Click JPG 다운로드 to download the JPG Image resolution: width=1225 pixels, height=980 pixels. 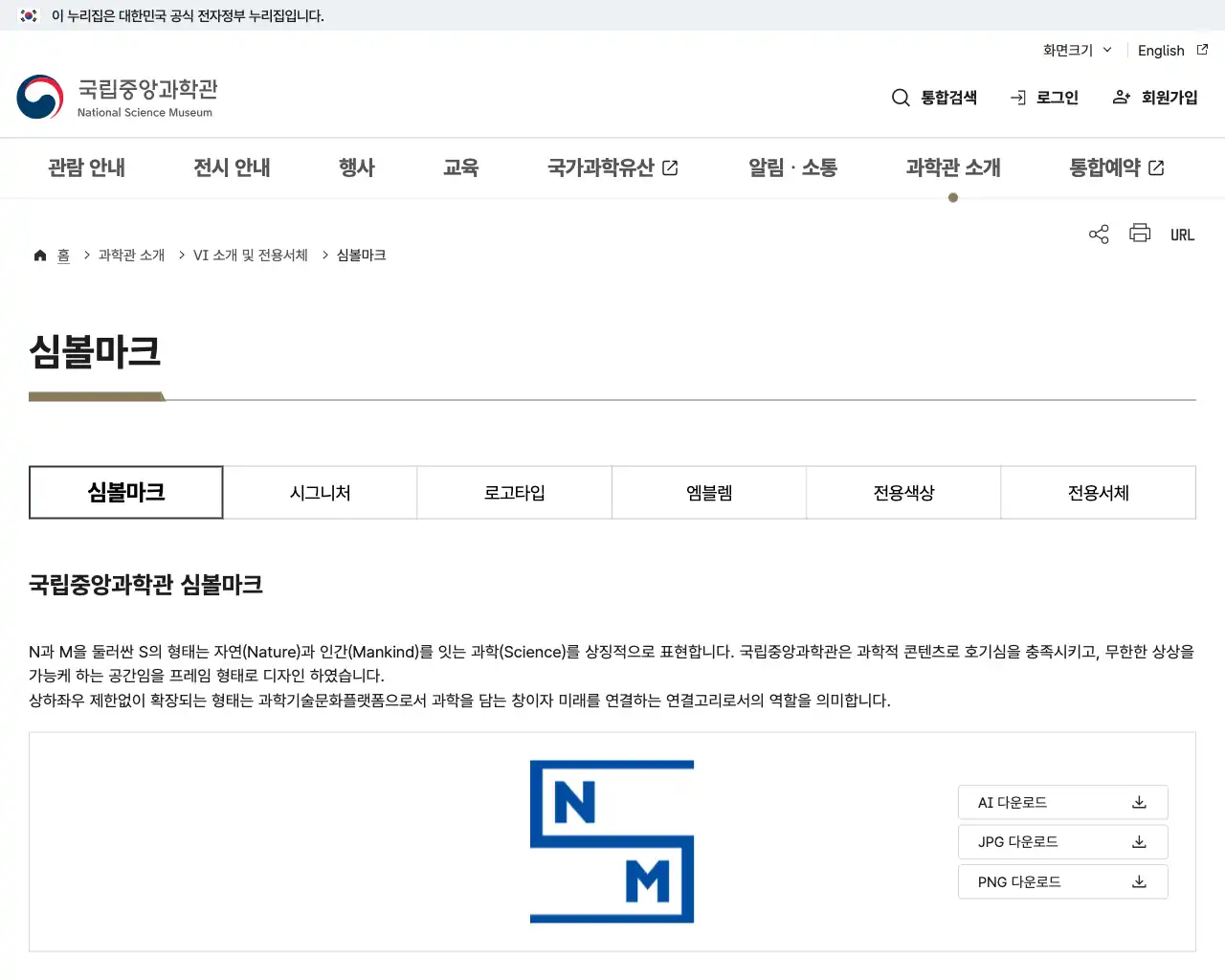pos(1062,841)
